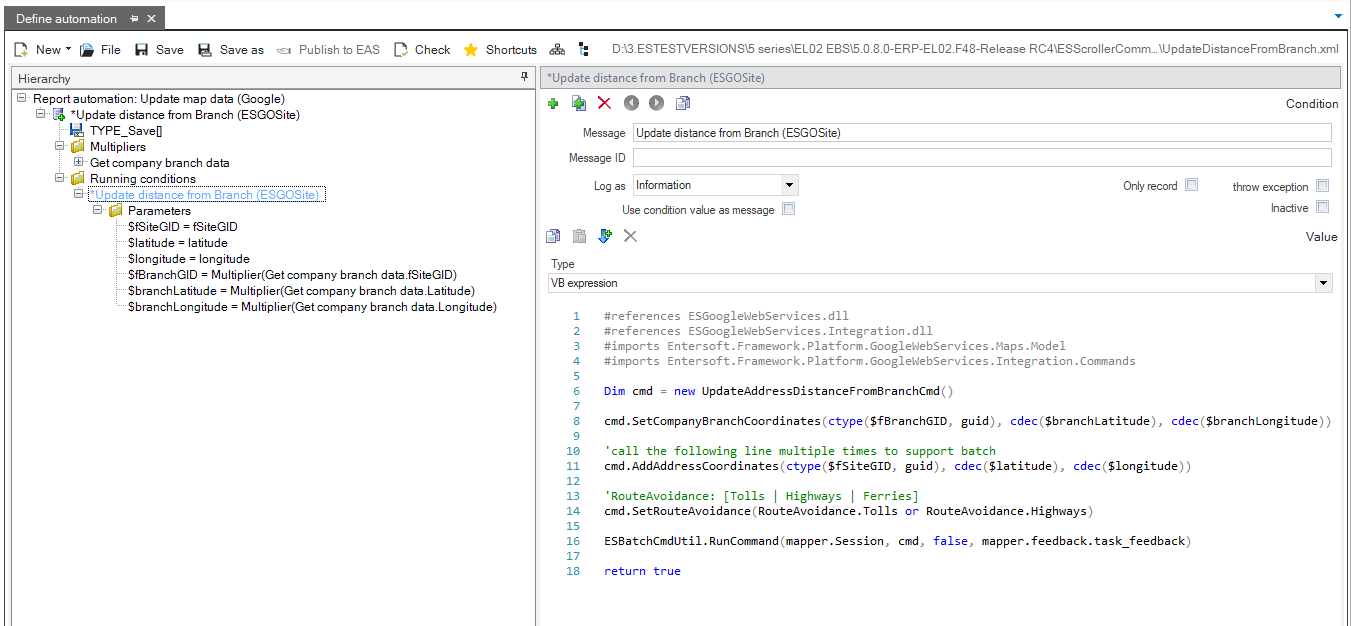The height and width of the screenshot is (626, 1351).
Task: Click the blue arrow import value icon
Action: tap(604, 236)
